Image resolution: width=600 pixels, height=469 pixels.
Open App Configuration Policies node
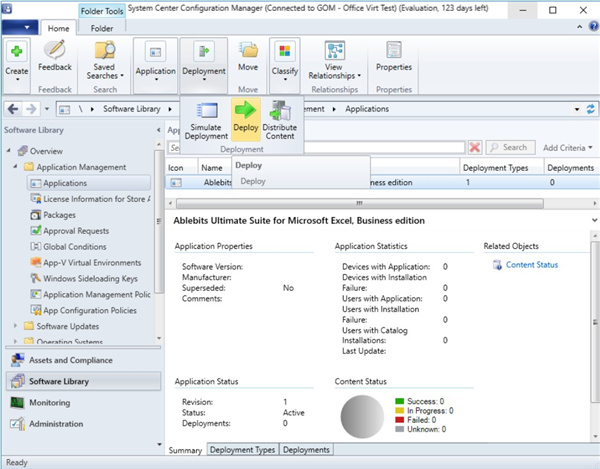click(83, 310)
